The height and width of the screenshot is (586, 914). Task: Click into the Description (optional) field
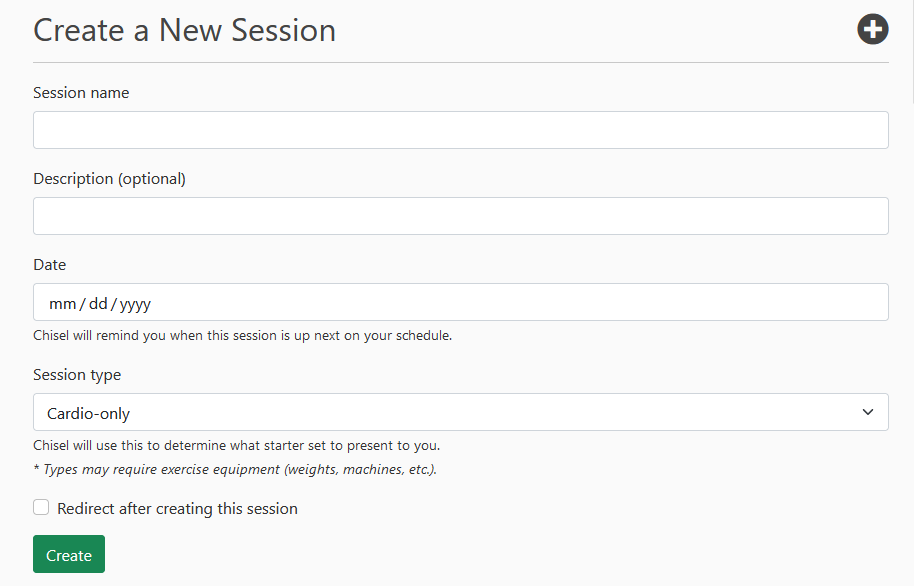point(460,216)
